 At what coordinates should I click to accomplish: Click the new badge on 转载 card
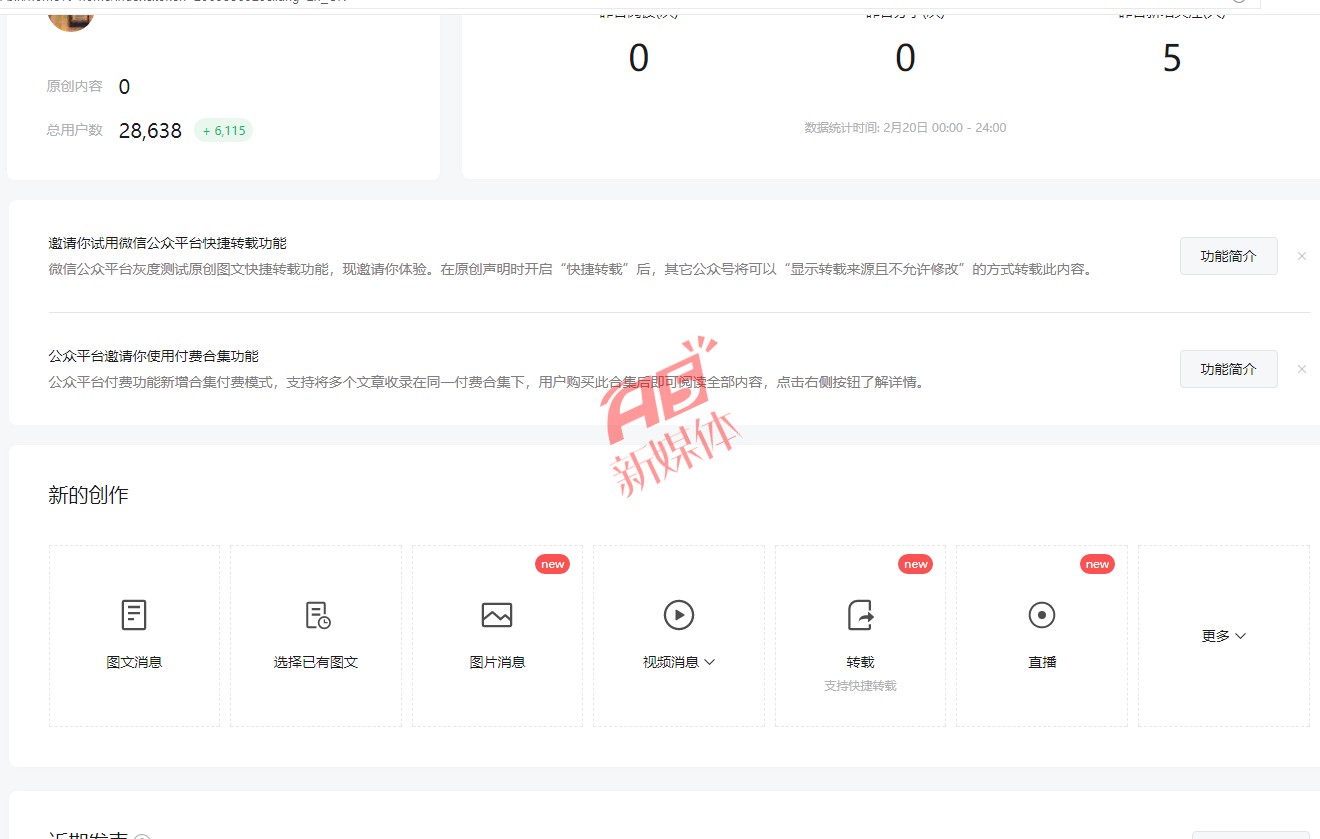(x=916, y=564)
